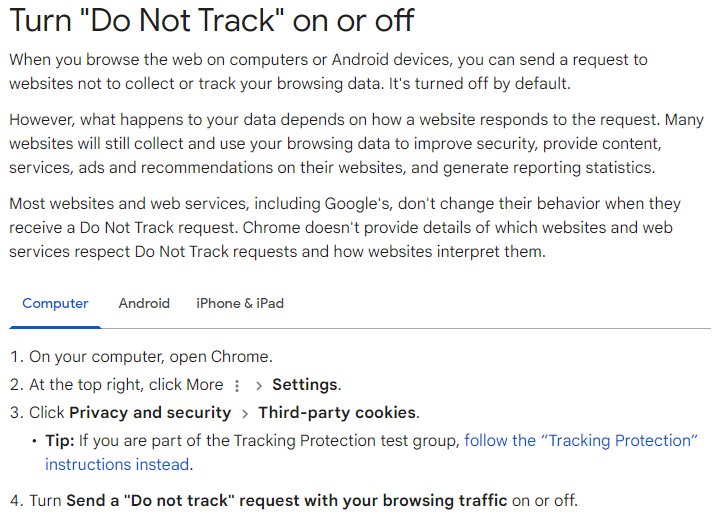Click the three-dot More icon

point(237,386)
